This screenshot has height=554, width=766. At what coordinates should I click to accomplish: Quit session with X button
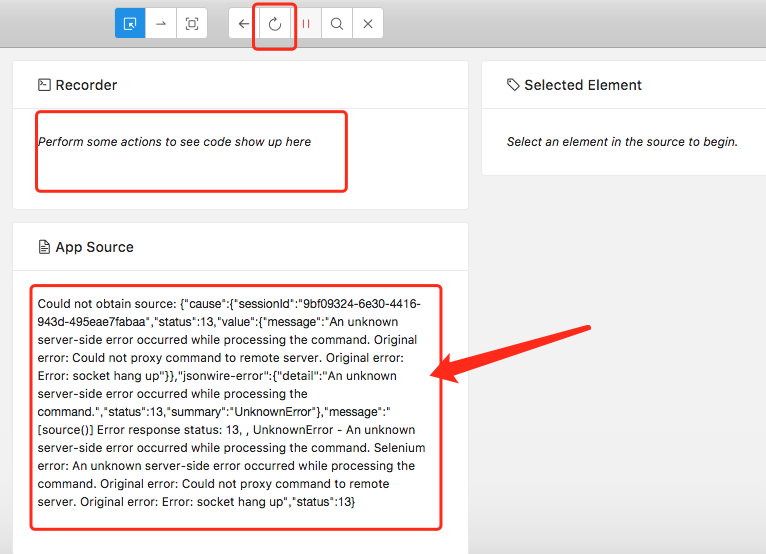click(368, 23)
